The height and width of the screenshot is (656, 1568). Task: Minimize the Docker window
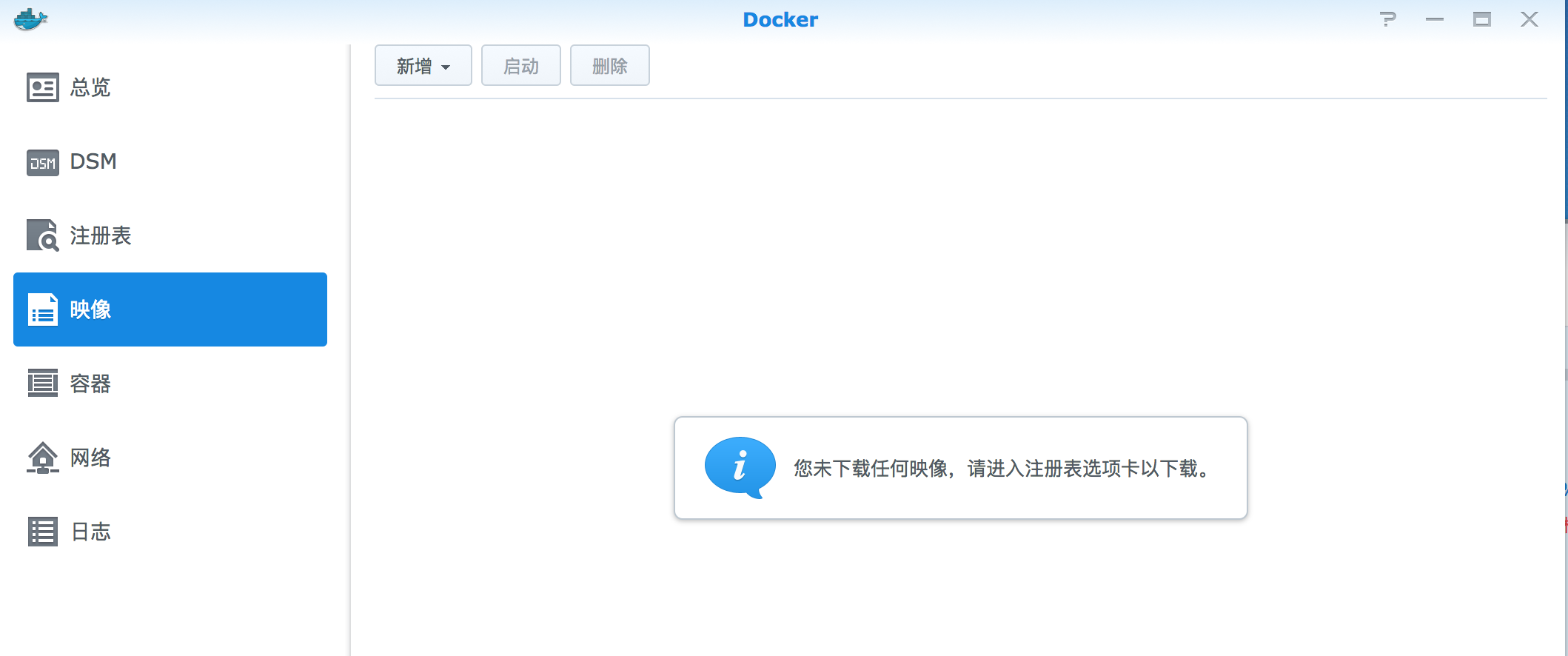(x=1435, y=19)
